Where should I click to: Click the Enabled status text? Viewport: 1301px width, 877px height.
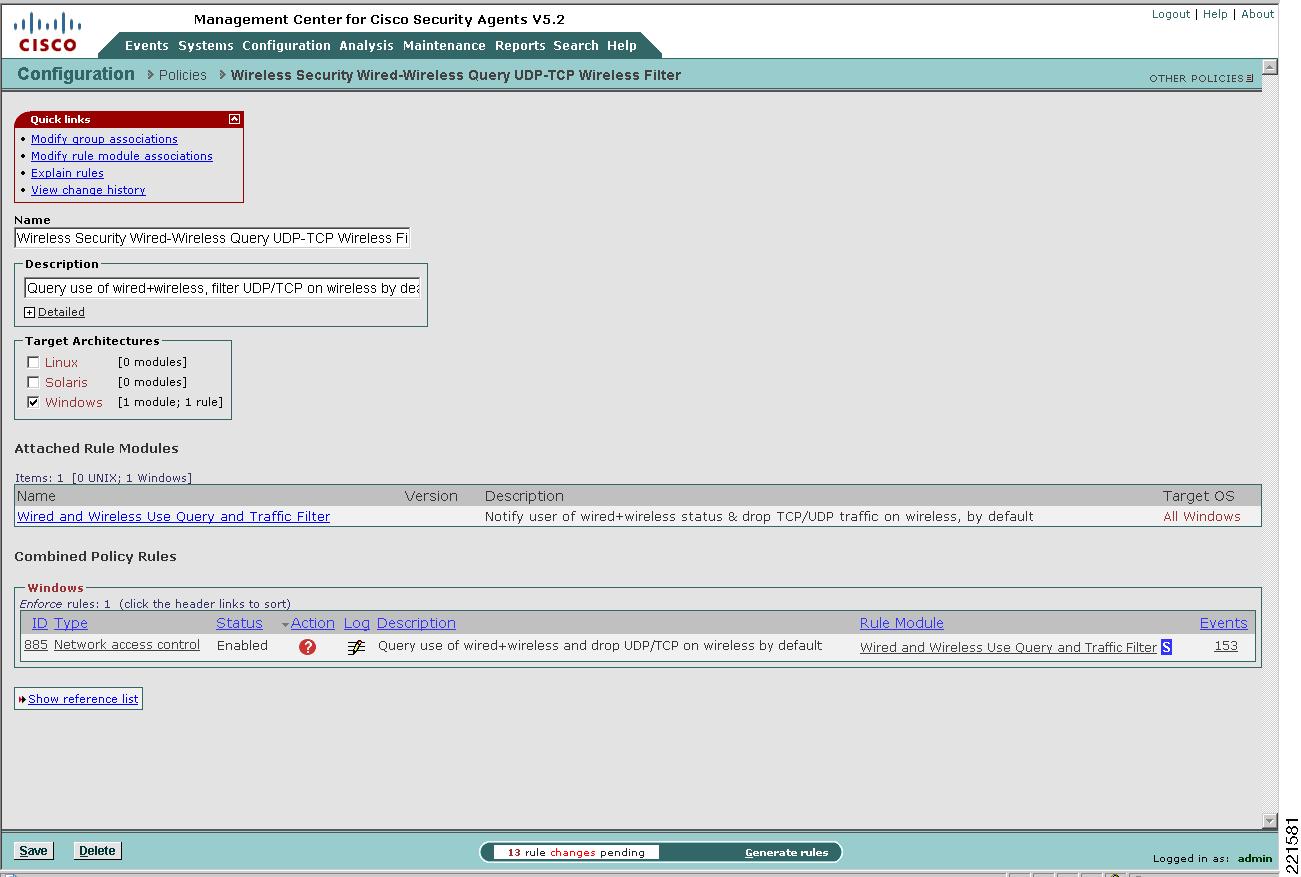[242, 646]
